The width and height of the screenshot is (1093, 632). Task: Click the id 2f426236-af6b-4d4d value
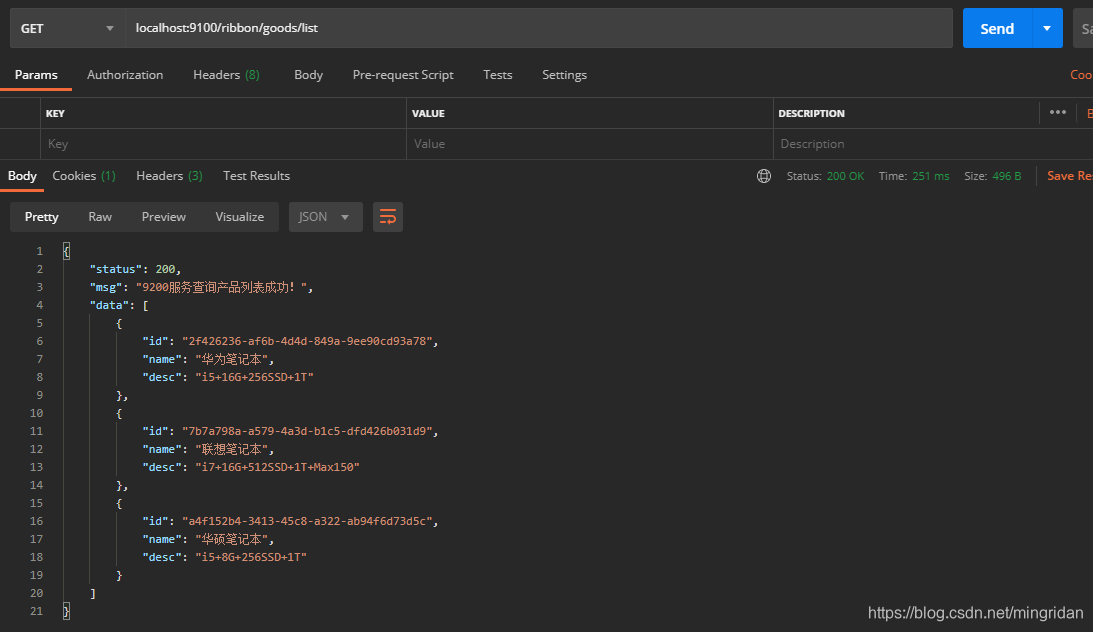[307, 341]
